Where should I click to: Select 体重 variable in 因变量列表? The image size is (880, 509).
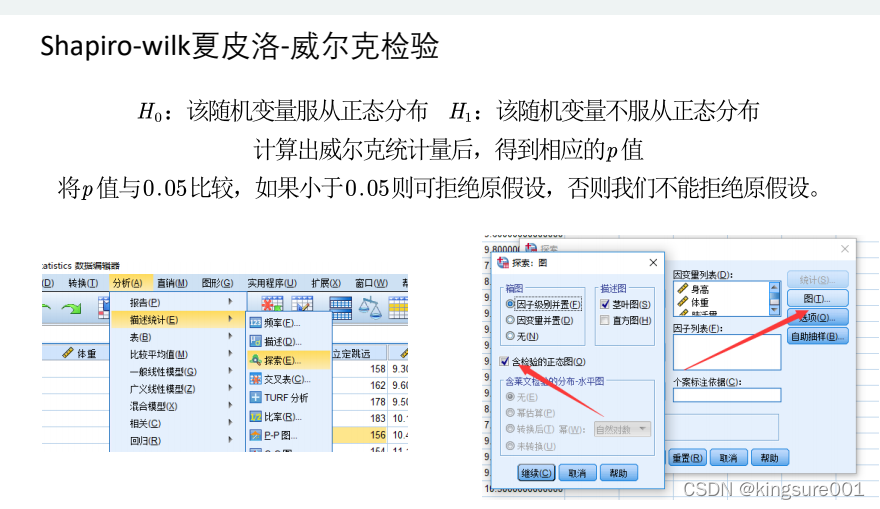[x=694, y=302]
